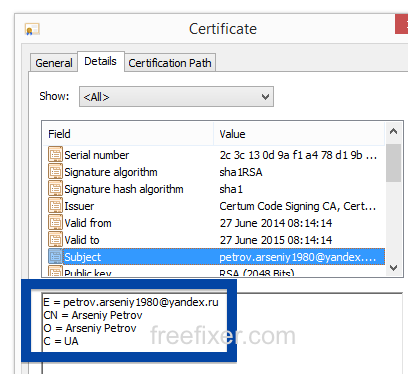The height and width of the screenshot is (374, 408).
Task: Click the value 27 June 2015 08:14:14
Action: click(276, 240)
